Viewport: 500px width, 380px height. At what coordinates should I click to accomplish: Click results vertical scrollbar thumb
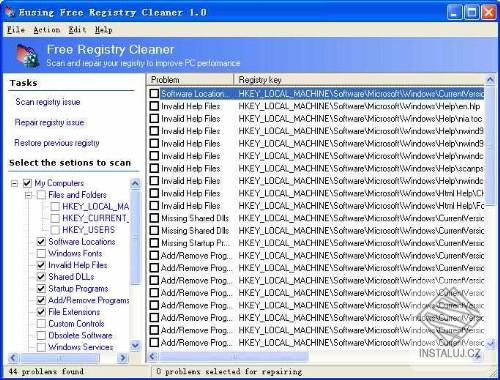[490, 145]
